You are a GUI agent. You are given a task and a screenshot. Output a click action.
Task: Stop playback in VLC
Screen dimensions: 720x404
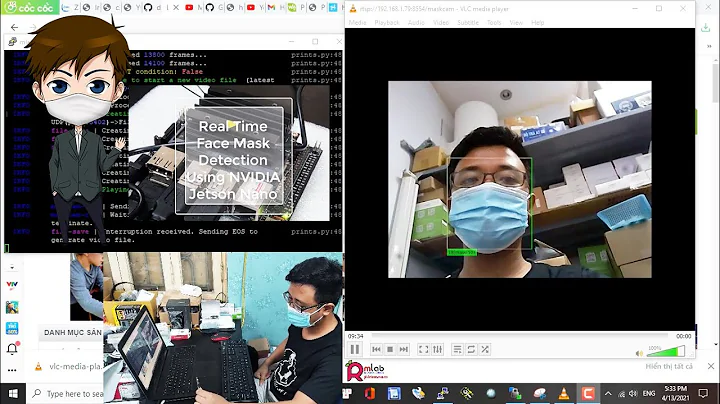click(390, 349)
